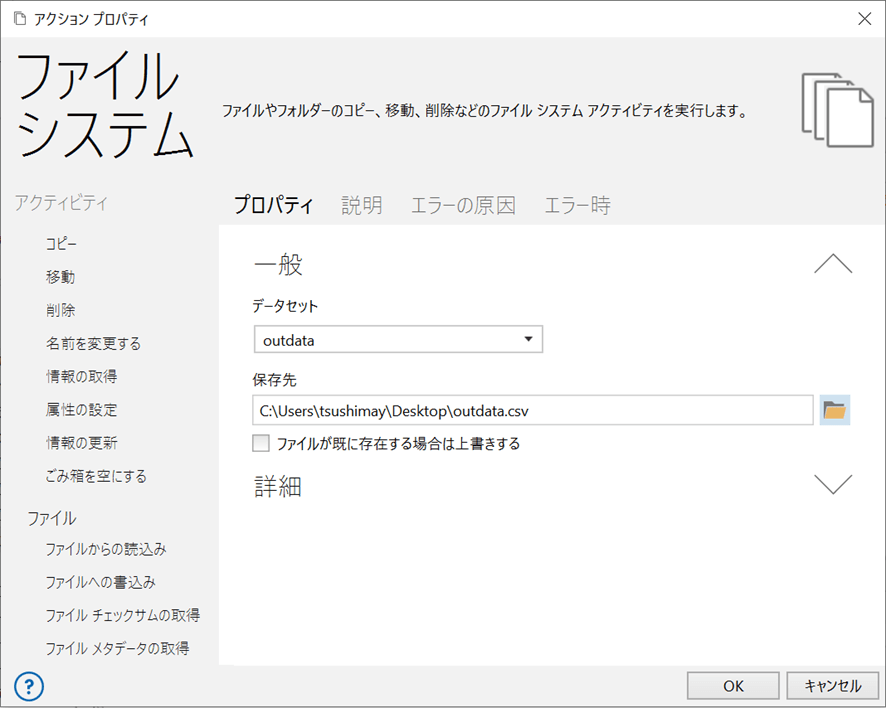Screen dimensions: 886x708
Task: Select the 削除 activity
Action: click(x=60, y=310)
